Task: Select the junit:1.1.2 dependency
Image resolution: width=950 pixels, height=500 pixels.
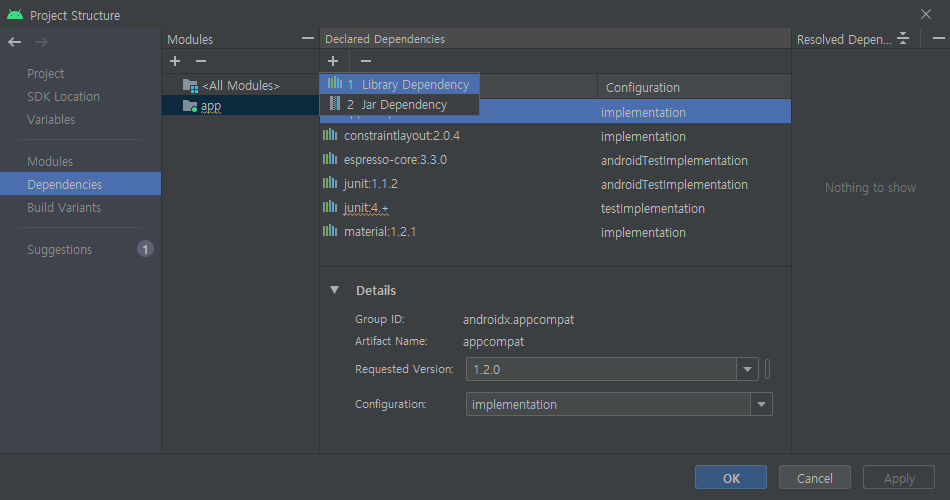Action: pos(371,184)
